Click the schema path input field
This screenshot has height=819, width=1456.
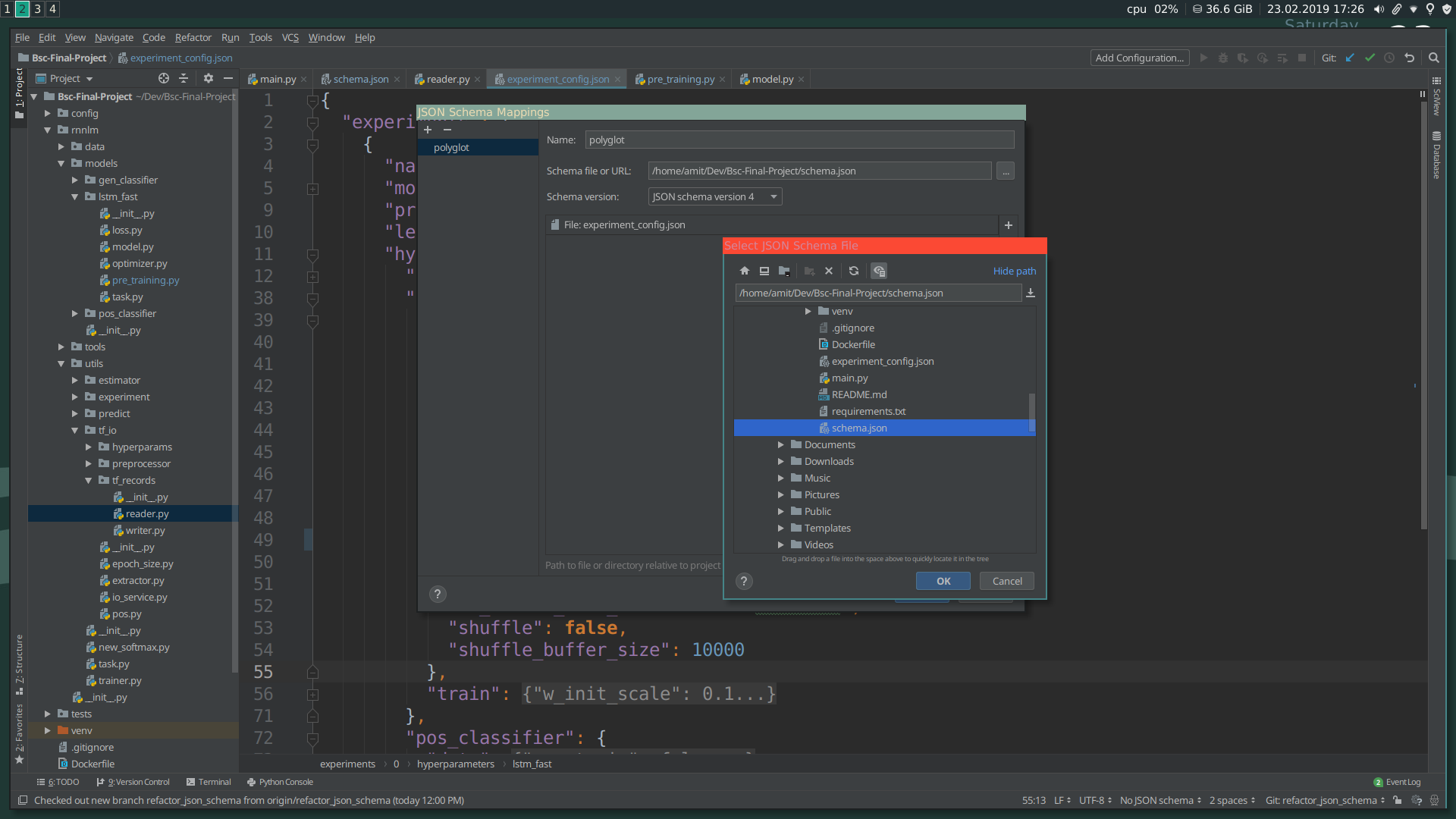878,293
